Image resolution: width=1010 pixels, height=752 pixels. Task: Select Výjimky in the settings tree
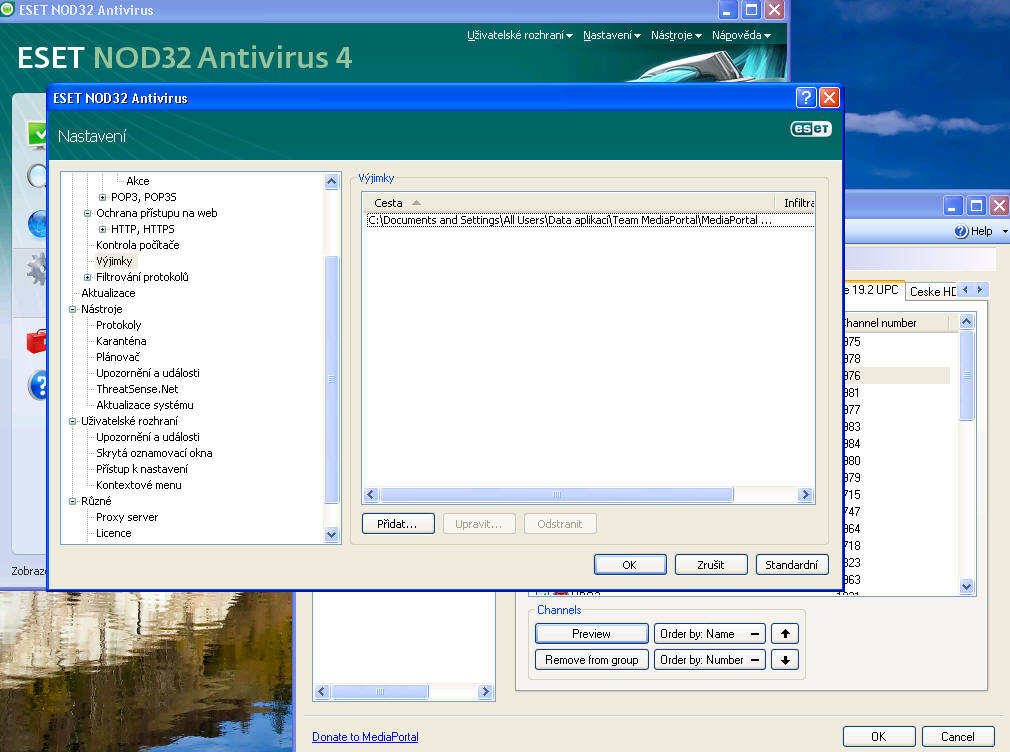114,261
